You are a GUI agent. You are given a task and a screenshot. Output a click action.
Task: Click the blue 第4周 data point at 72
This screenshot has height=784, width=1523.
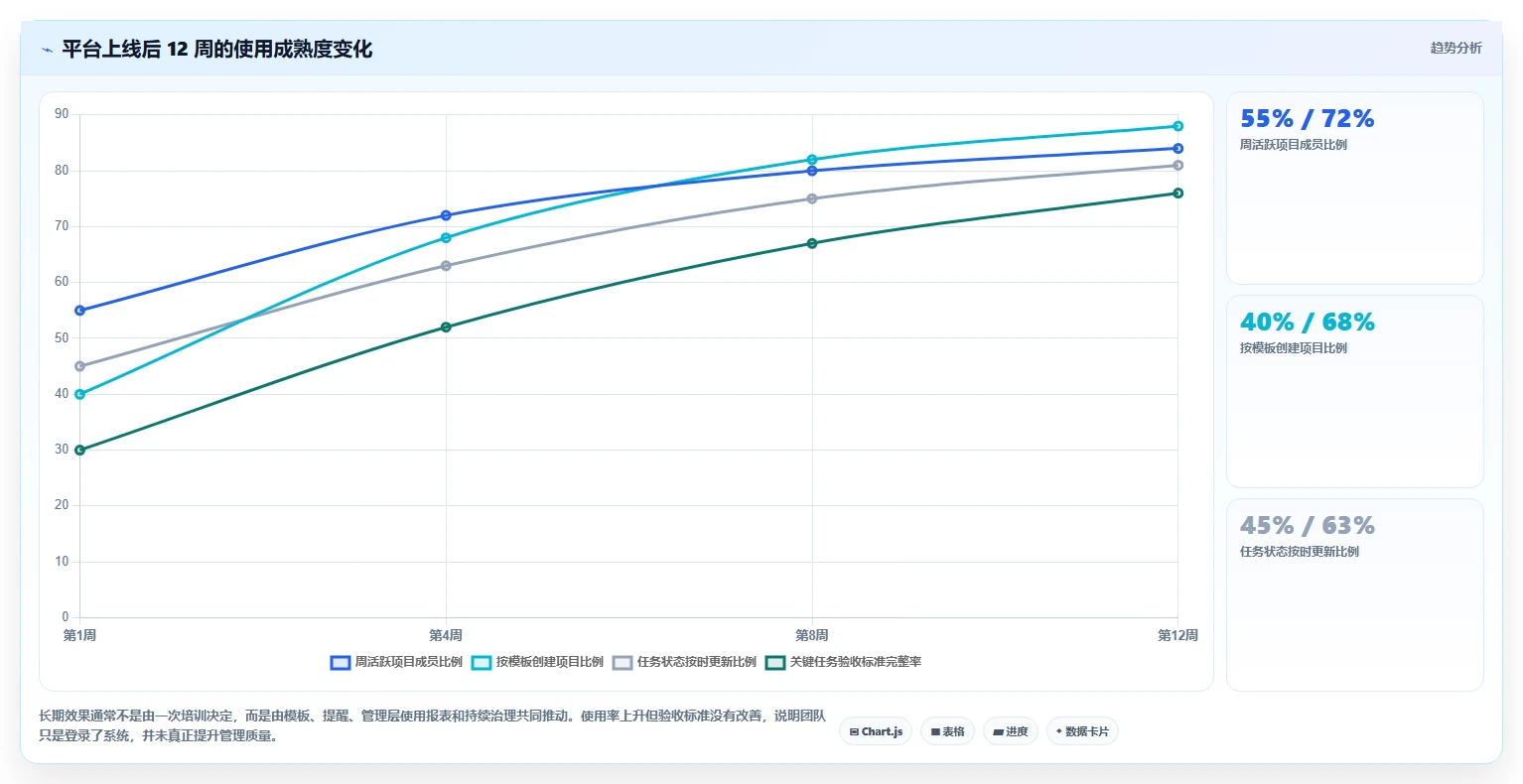446,215
